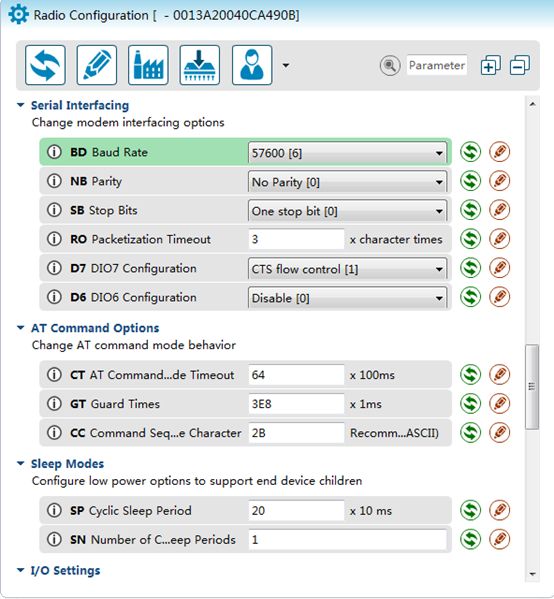
Task: Refresh the SN Number of Periods setting
Action: pos(470,539)
